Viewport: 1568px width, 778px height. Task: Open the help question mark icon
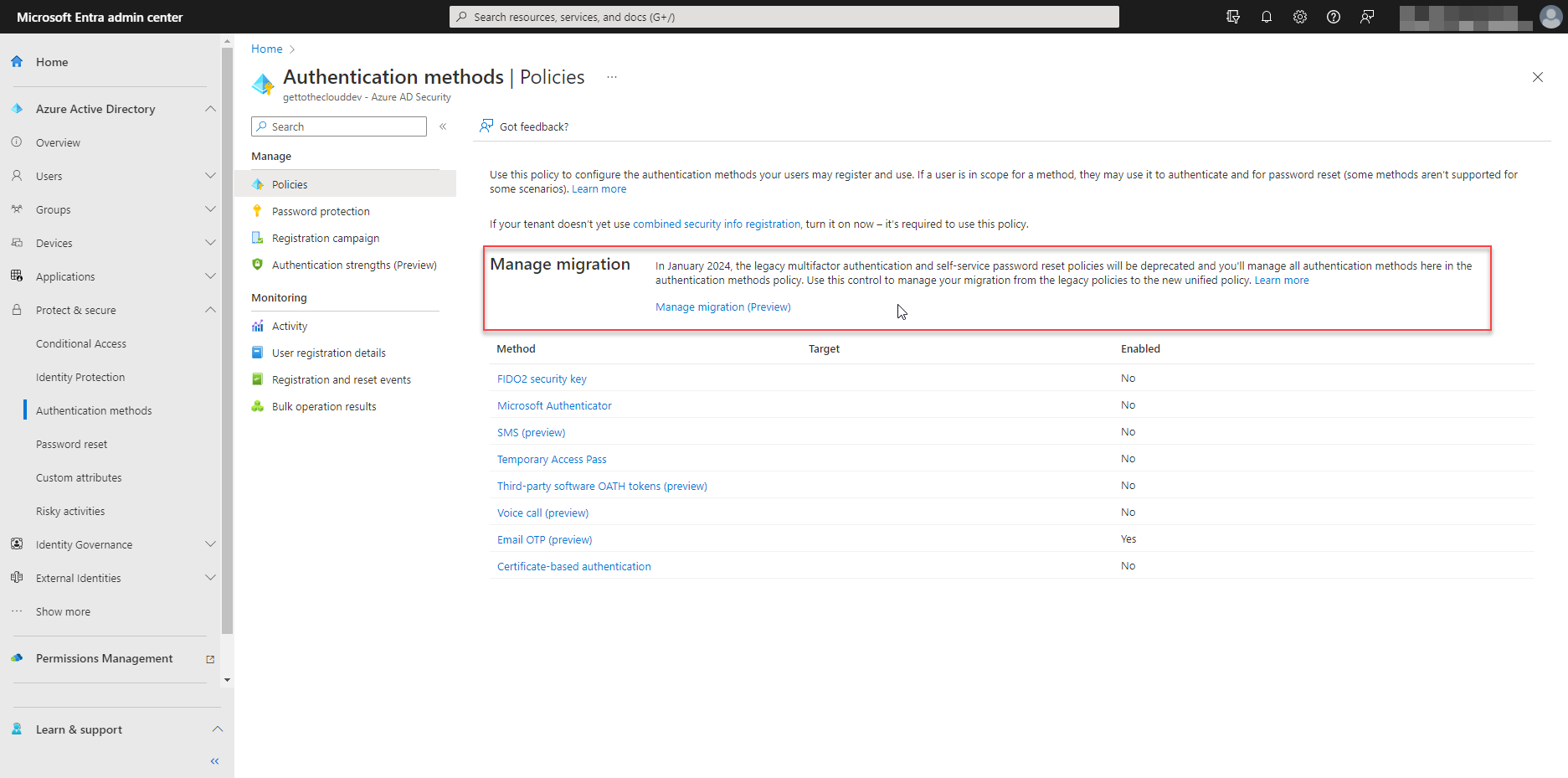pos(1333,17)
